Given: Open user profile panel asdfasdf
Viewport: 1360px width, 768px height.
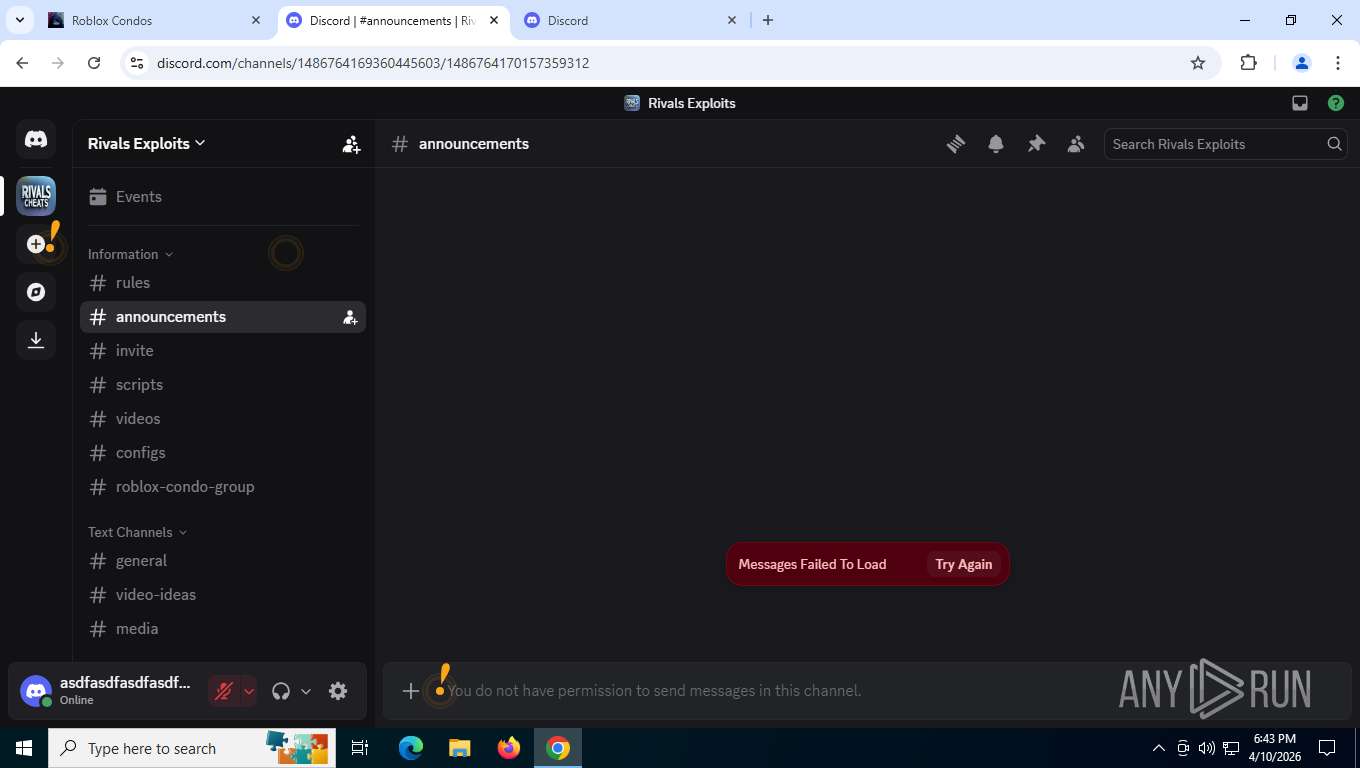Looking at the screenshot, I should tap(108, 691).
